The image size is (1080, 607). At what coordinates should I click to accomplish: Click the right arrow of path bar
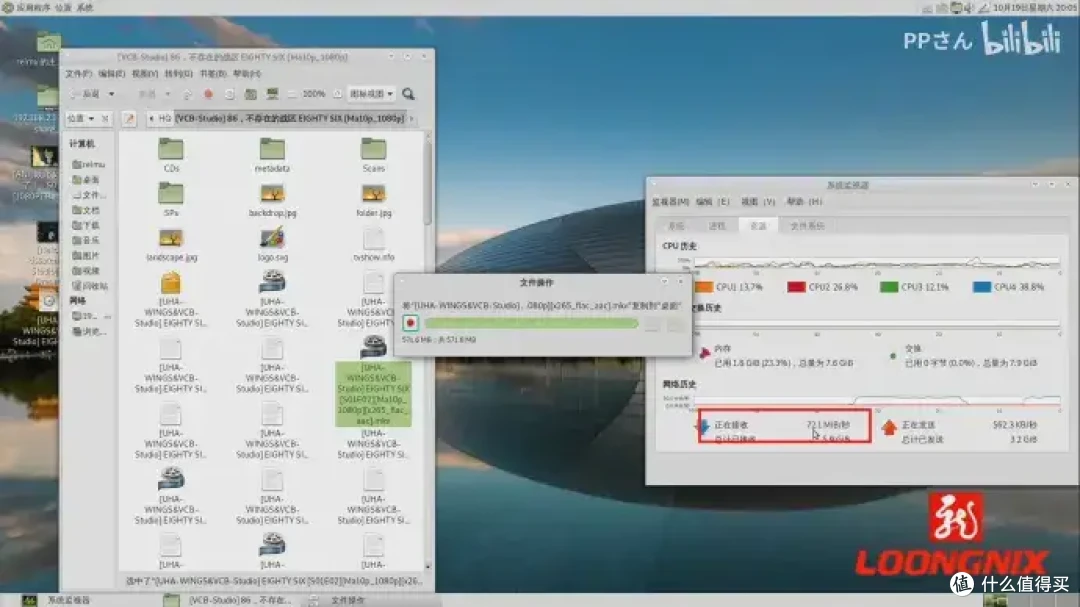point(412,119)
